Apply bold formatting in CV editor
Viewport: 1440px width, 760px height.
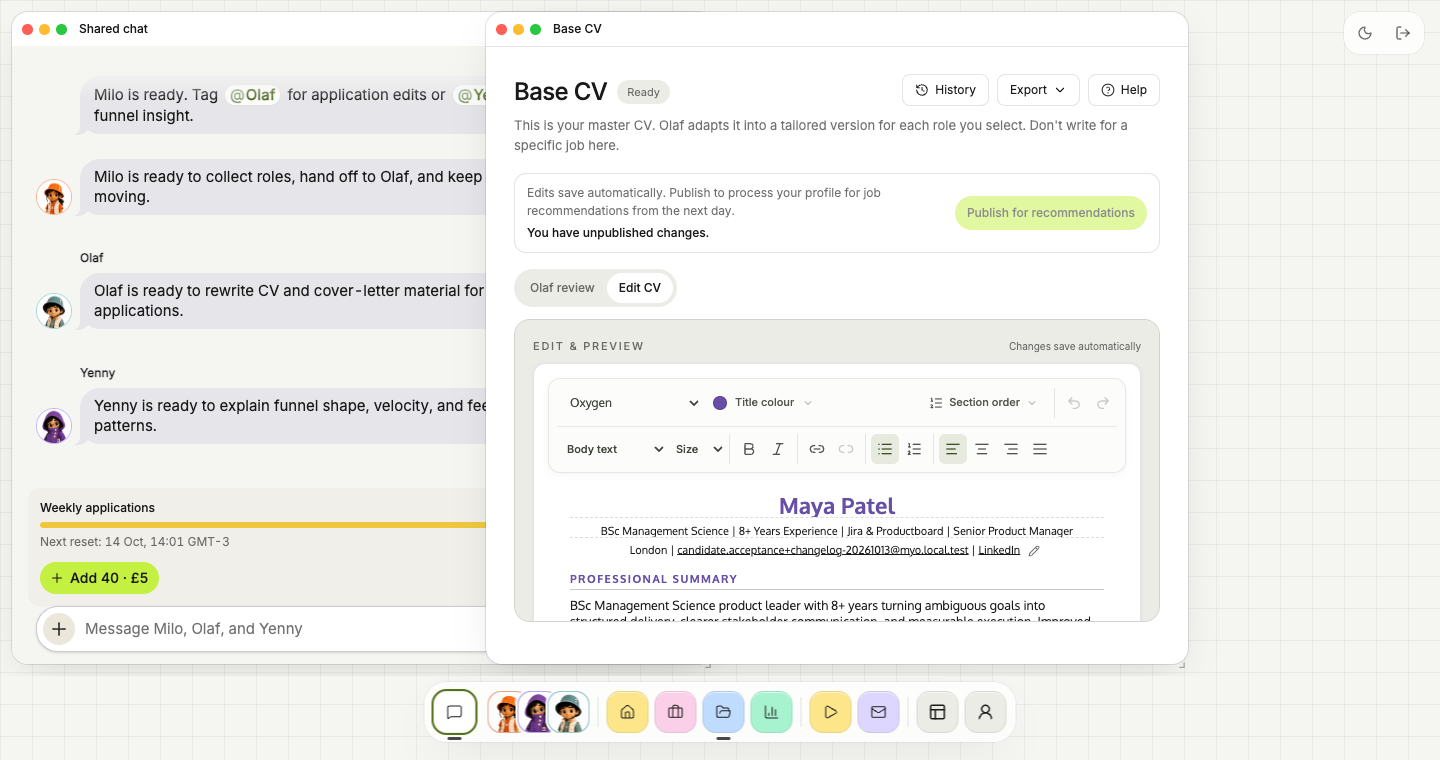pos(749,449)
